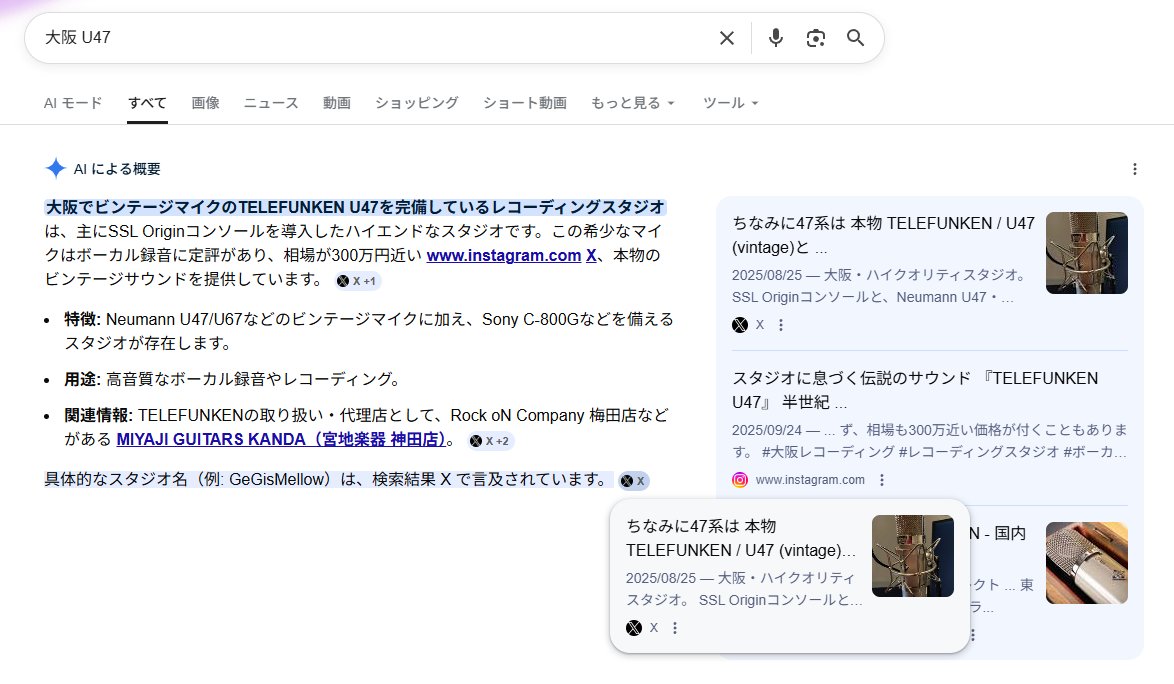Open the ニュース tab
The height and width of the screenshot is (684, 1174).
pyautogui.click(x=271, y=103)
